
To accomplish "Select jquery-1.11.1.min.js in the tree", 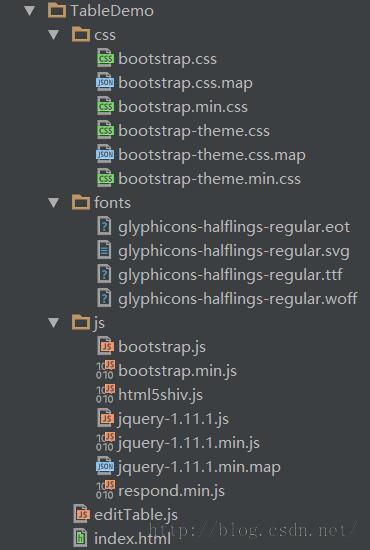I will 189,443.
